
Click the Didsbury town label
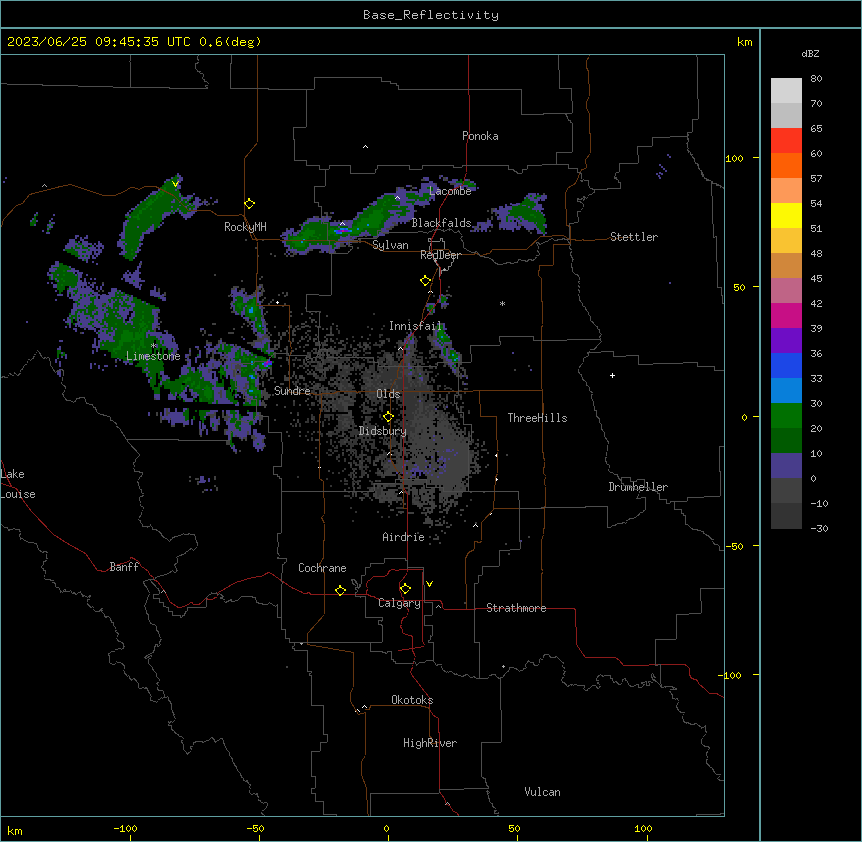click(x=383, y=431)
